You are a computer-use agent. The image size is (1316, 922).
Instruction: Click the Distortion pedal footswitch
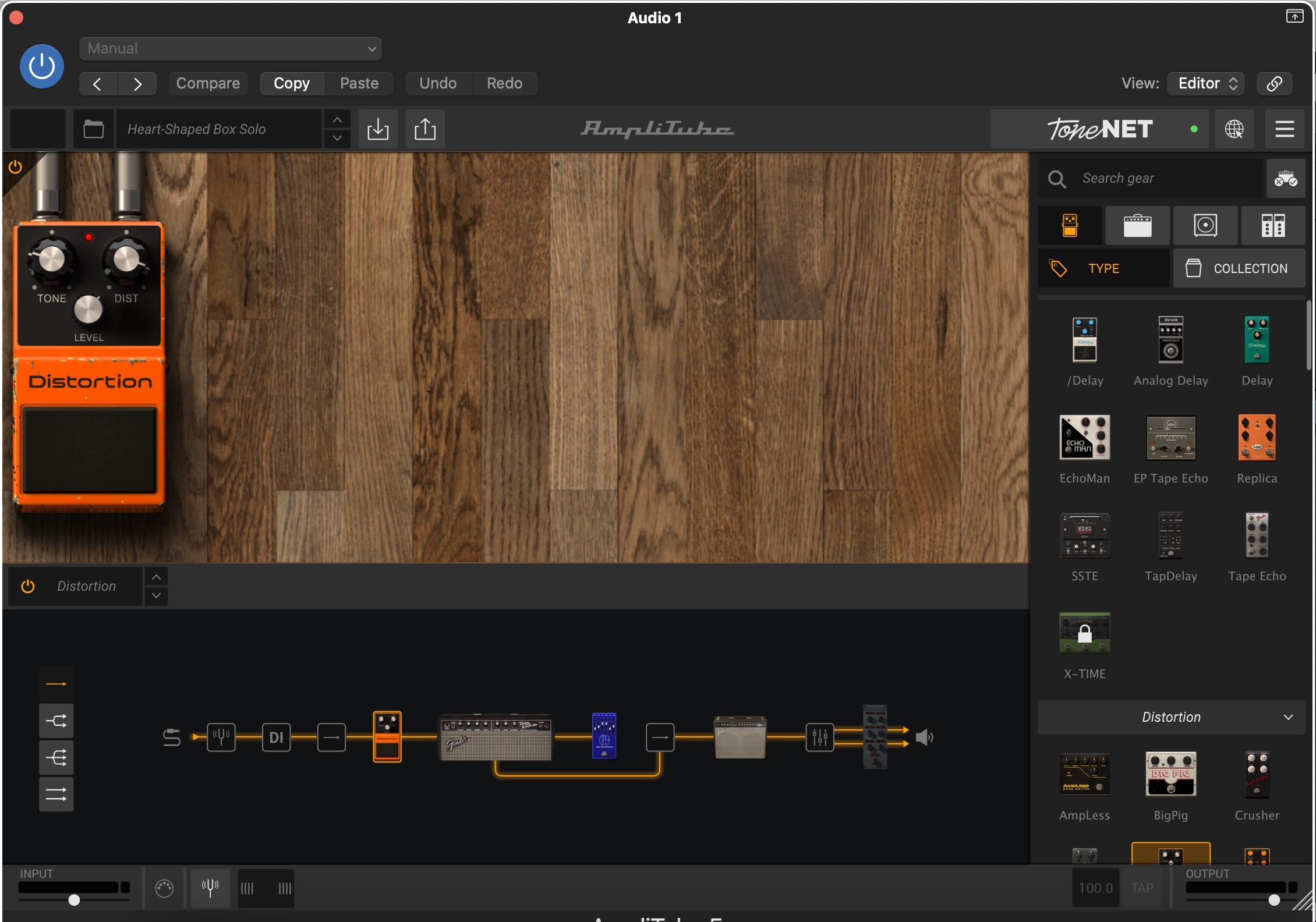(x=89, y=450)
